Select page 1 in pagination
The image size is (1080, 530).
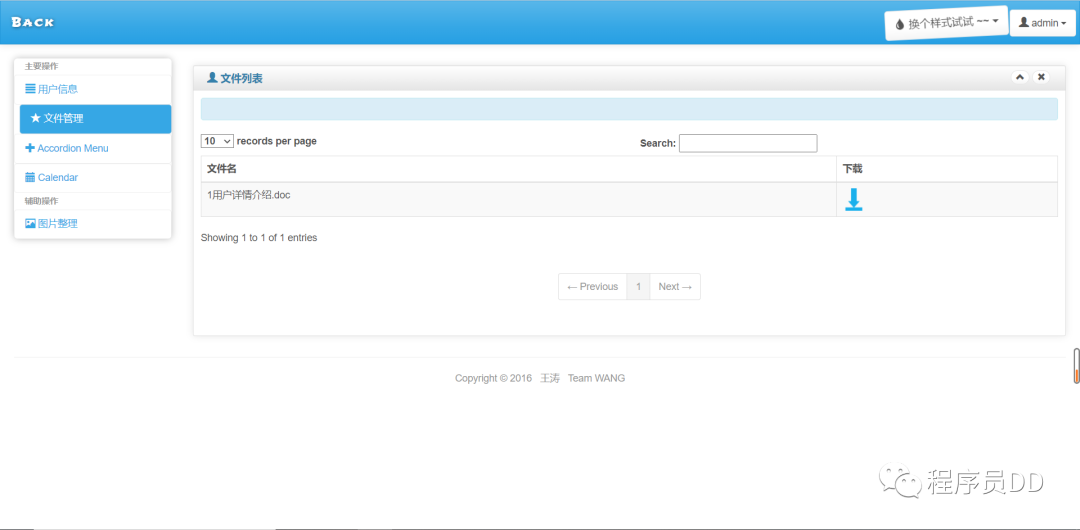pyautogui.click(x=638, y=287)
